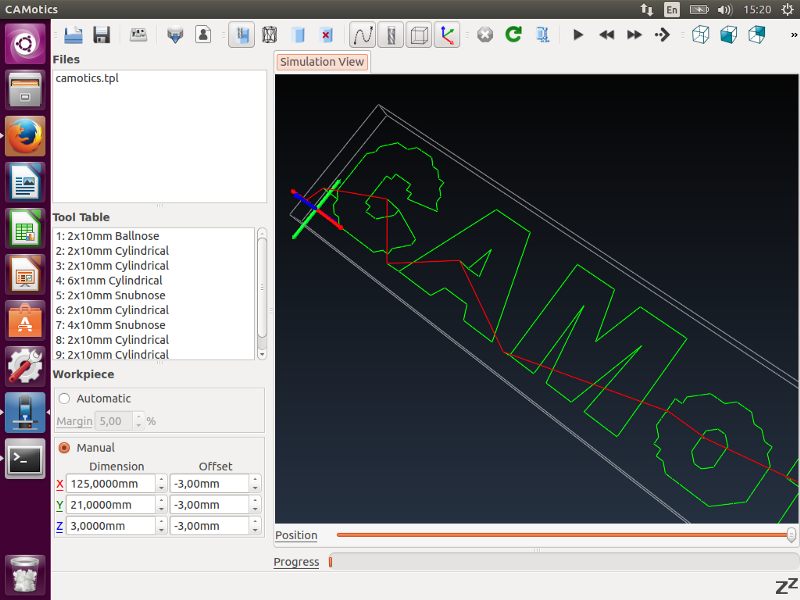Save the project with the floppy disk icon
The height and width of the screenshot is (600, 800).
click(x=102, y=35)
